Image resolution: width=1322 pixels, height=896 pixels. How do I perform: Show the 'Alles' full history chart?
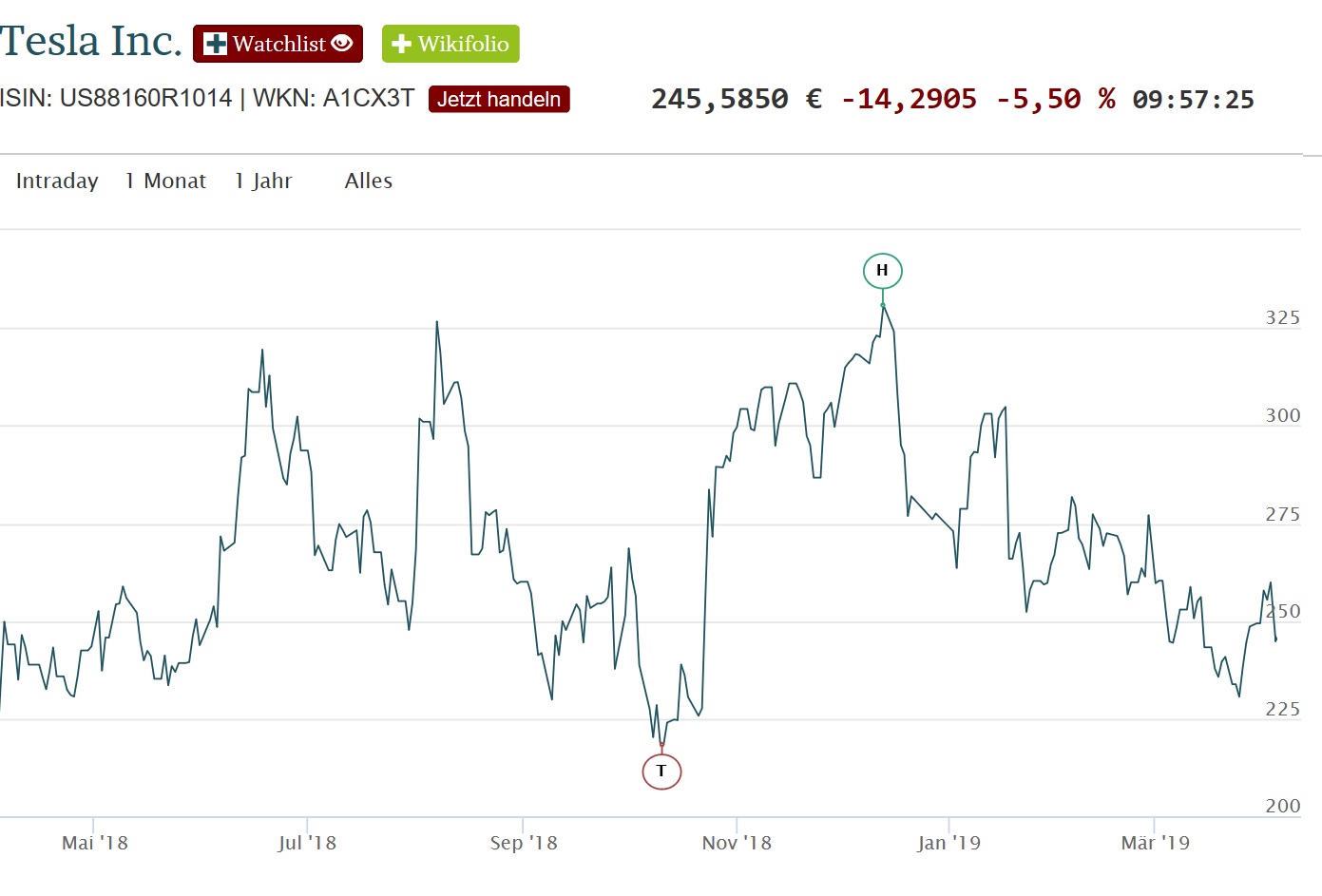pyautogui.click(x=368, y=181)
